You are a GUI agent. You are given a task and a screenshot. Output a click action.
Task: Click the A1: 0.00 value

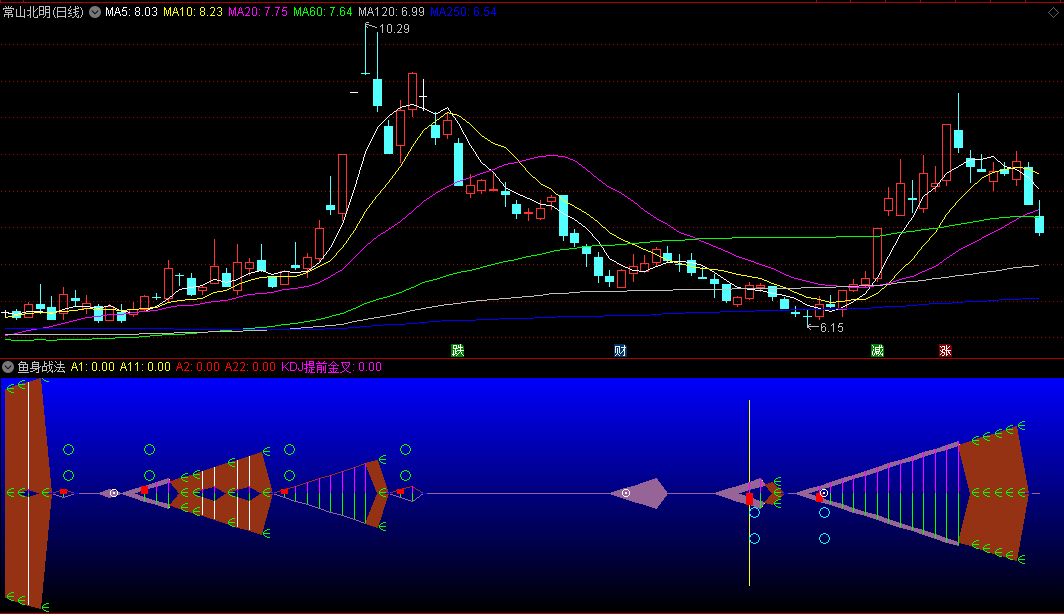93,367
